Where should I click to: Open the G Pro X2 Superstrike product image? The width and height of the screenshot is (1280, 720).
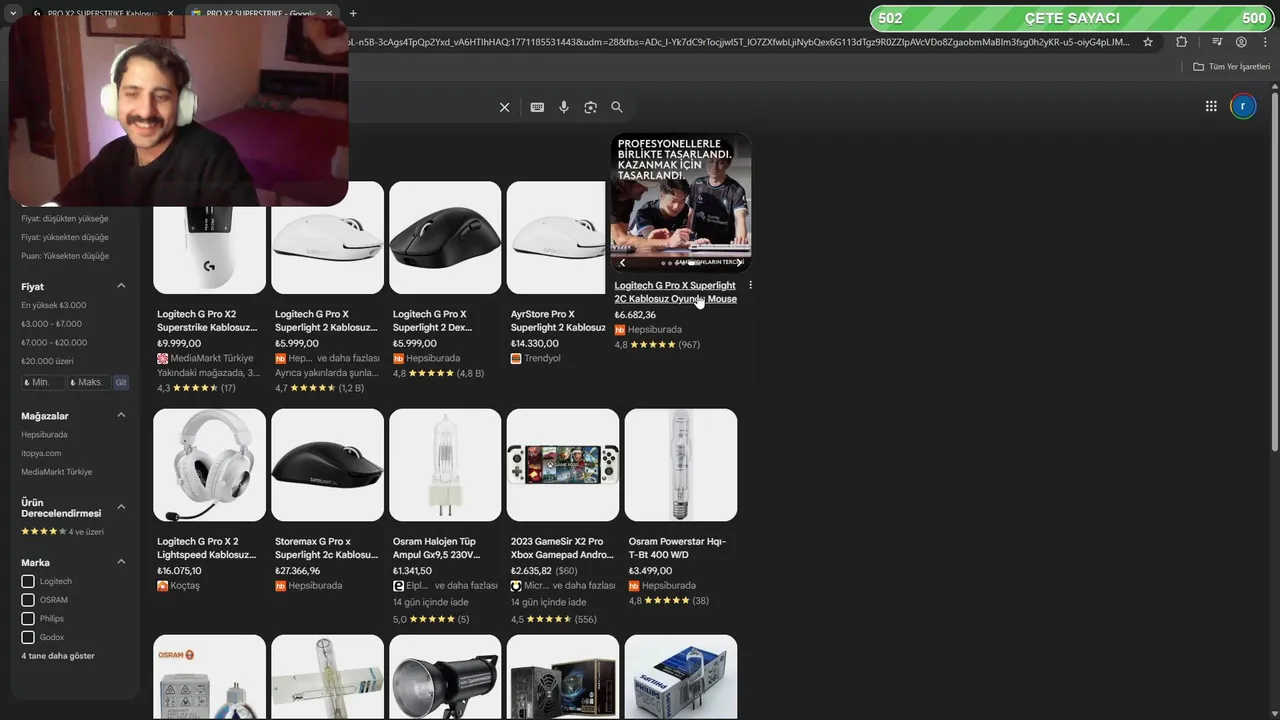pyautogui.click(x=209, y=237)
